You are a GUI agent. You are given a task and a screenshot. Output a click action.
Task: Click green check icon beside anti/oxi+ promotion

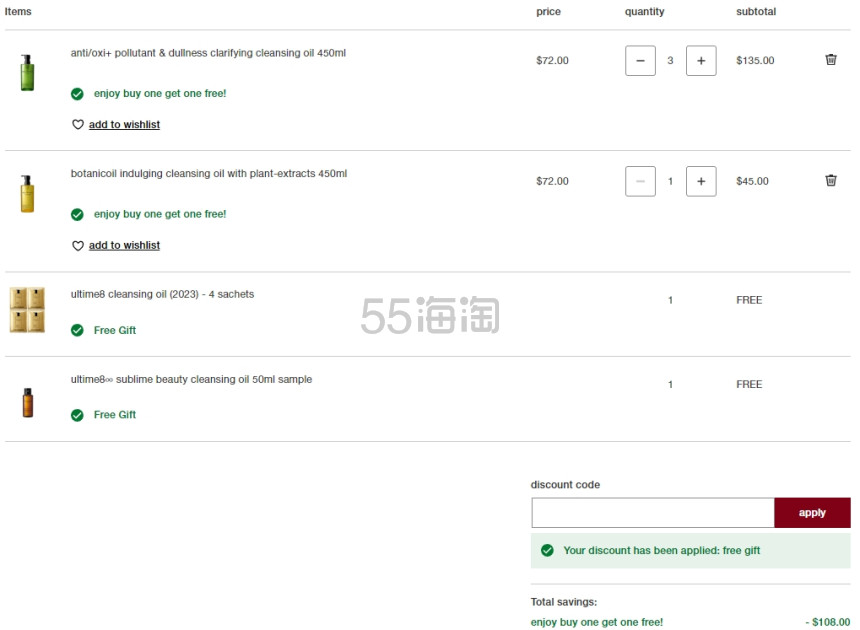point(77,94)
